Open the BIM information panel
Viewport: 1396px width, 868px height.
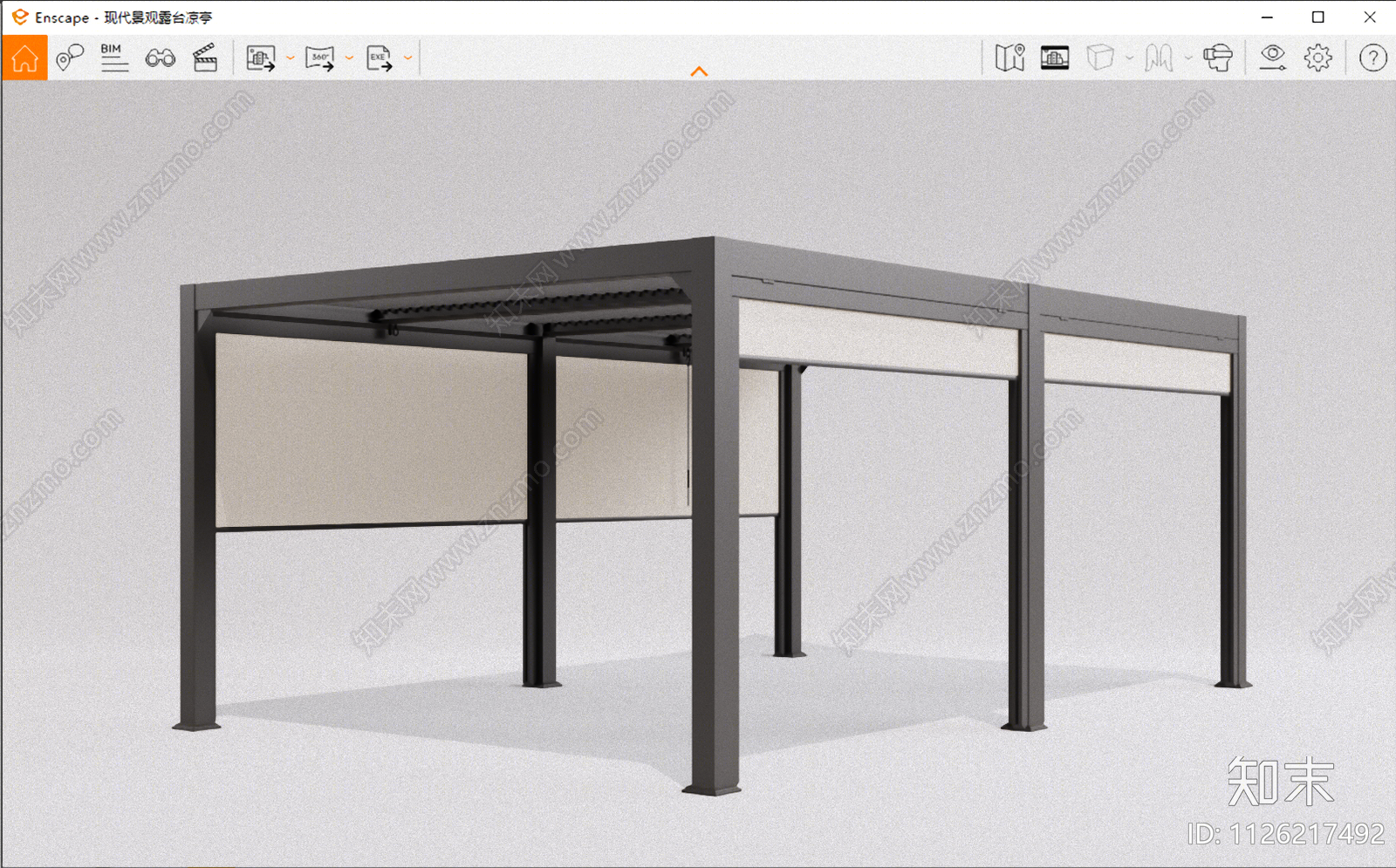coord(114,58)
